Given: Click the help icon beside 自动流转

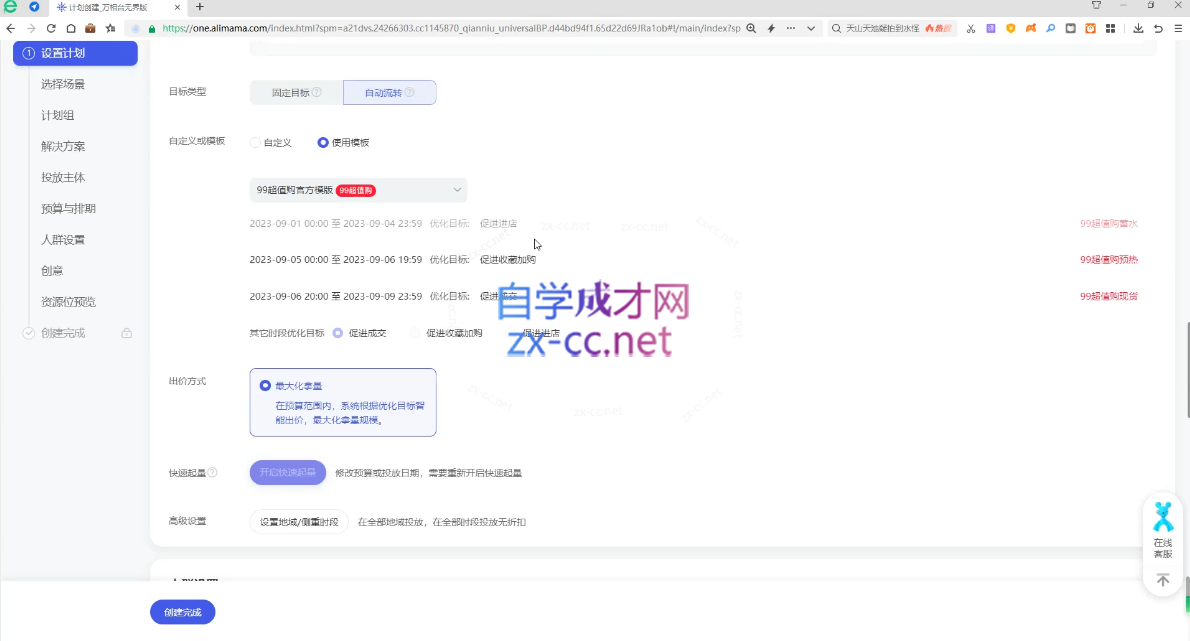Looking at the screenshot, I should pos(409,92).
